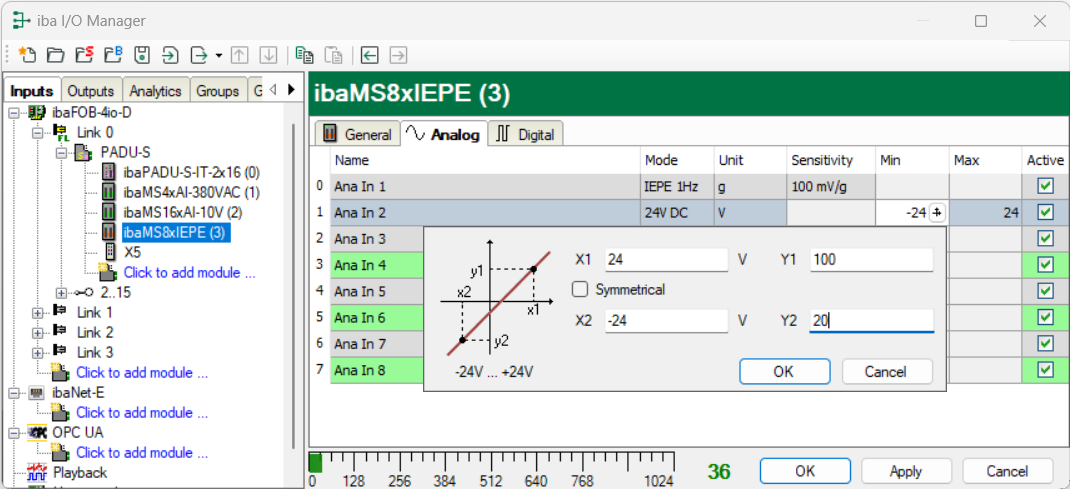Click the X1 input field containing 24
1070x489 pixels.
[667, 260]
